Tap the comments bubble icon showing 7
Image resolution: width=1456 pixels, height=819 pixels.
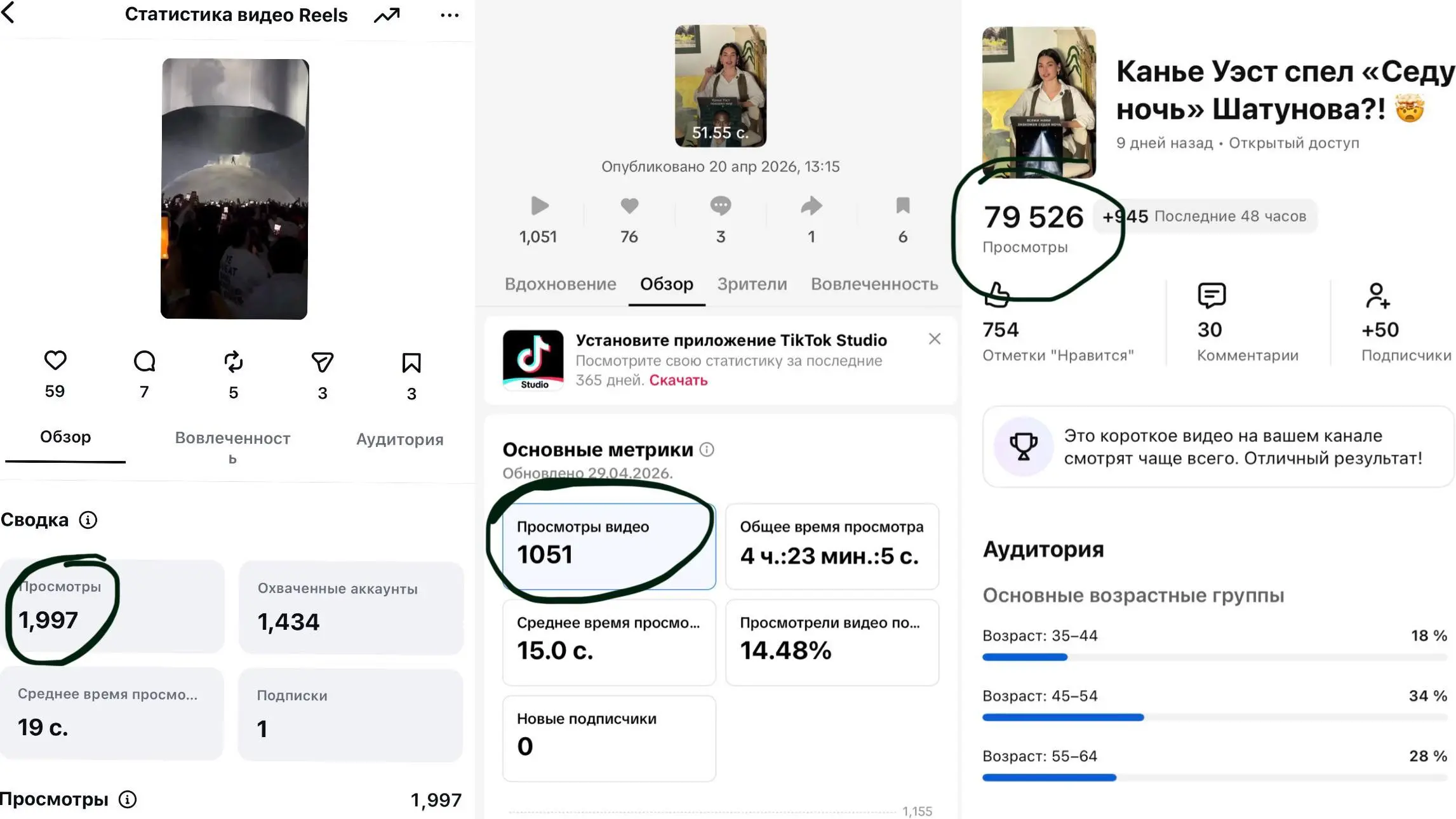pyautogui.click(x=145, y=361)
